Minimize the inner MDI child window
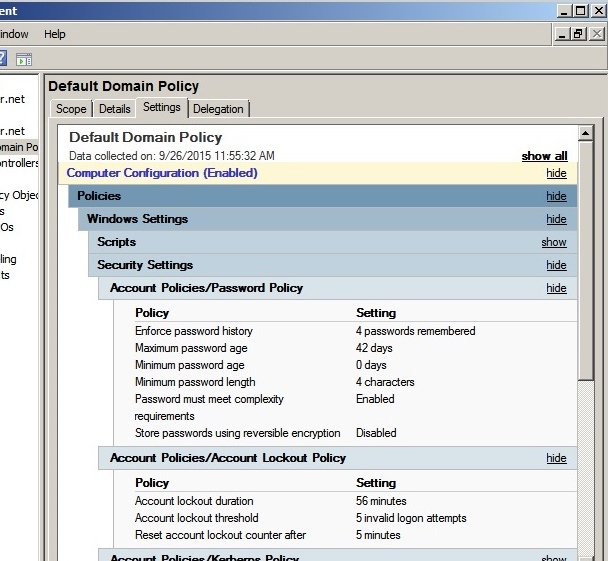 (x=561, y=34)
